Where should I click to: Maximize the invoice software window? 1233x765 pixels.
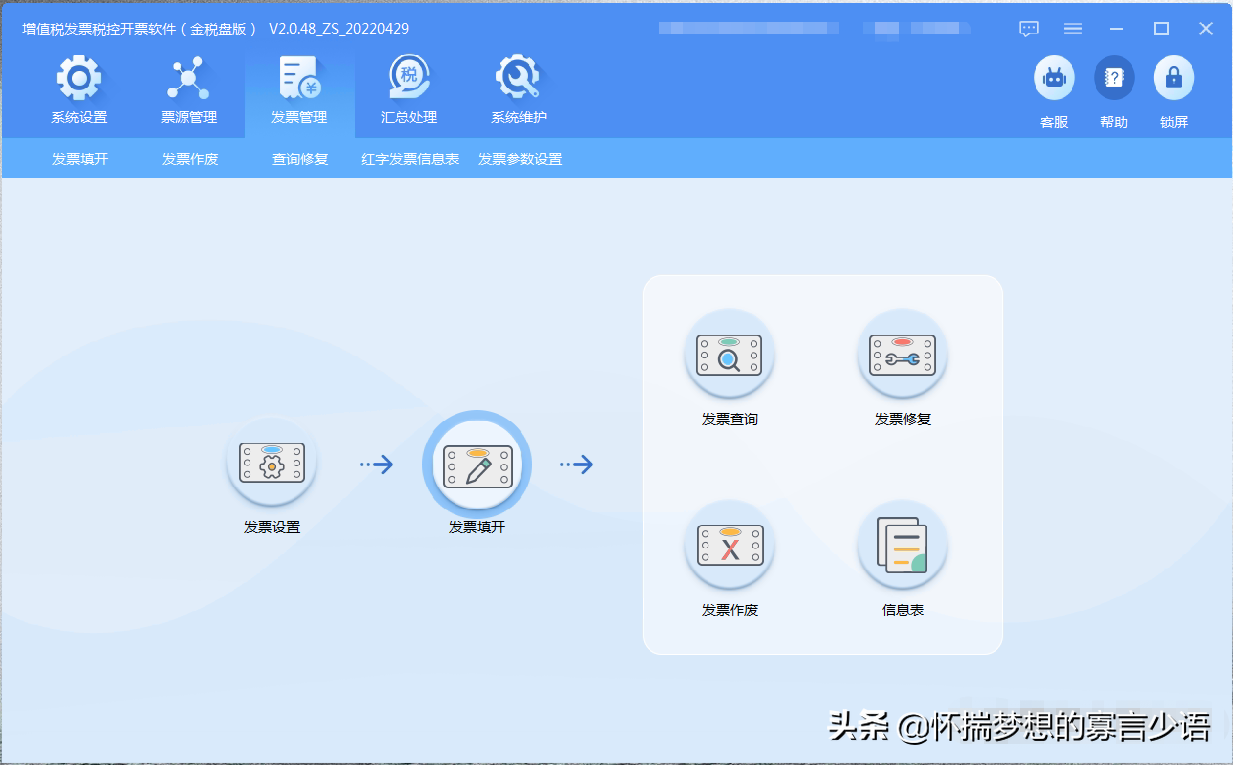tap(1161, 29)
